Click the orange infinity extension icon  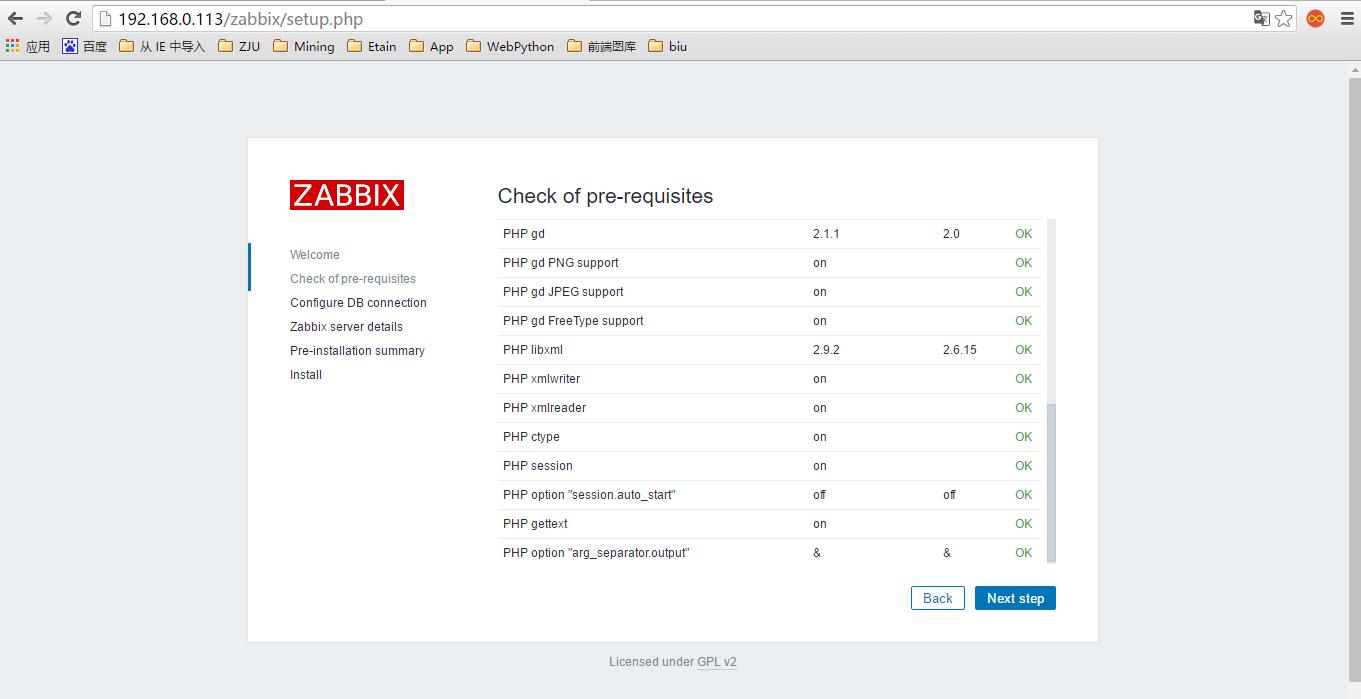pyautogui.click(x=1316, y=18)
